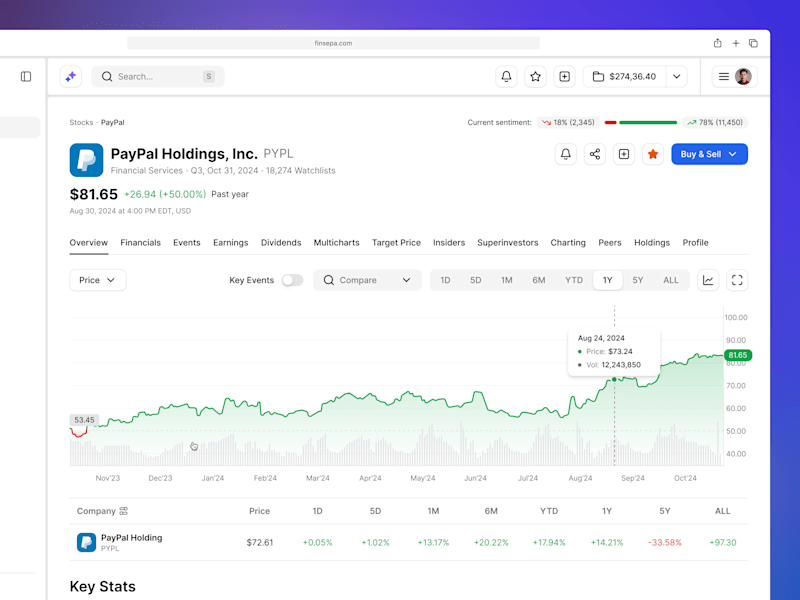Viewport: 800px width, 600px height.
Task: Click the 1Y column header in table
Action: pos(607,511)
